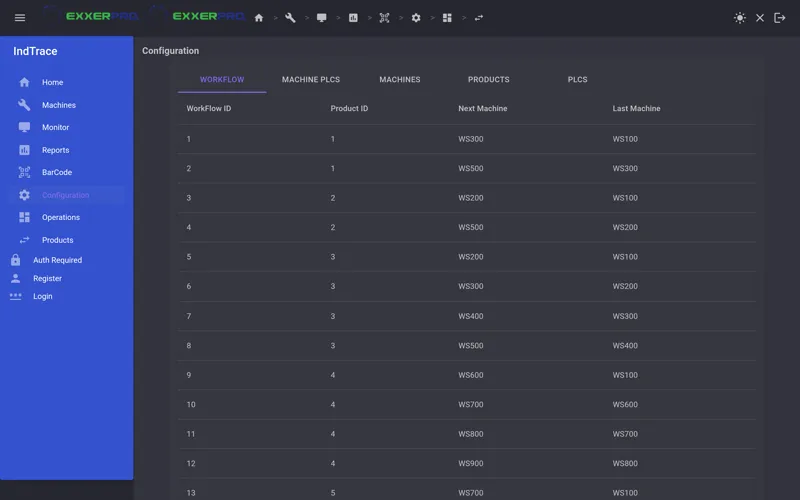The height and width of the screenshot is (500, 800).
Task: Click the barcode scanner icon in top bar
Action: point(384,18)
